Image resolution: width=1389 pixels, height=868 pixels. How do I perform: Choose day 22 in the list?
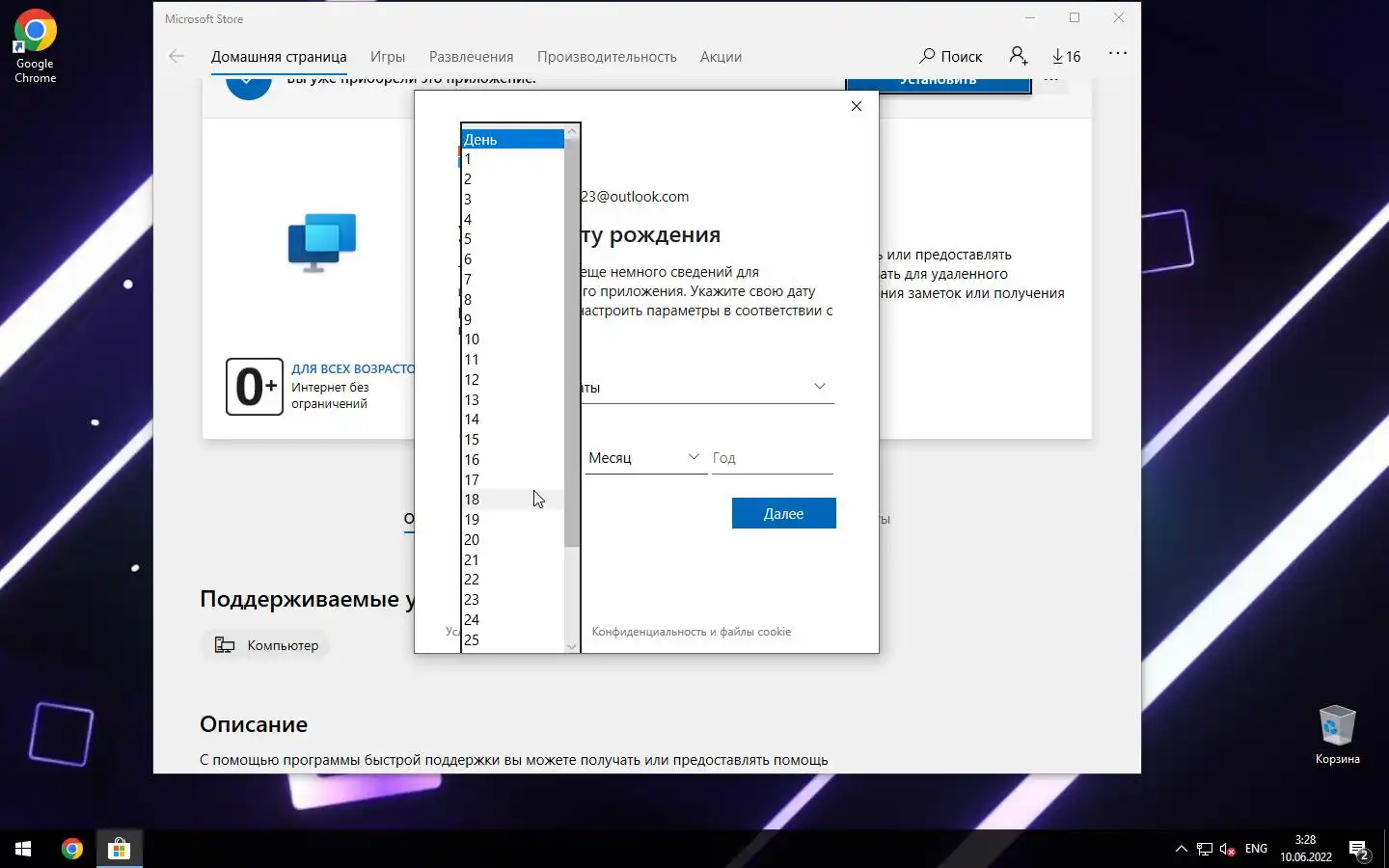[512, 580]
